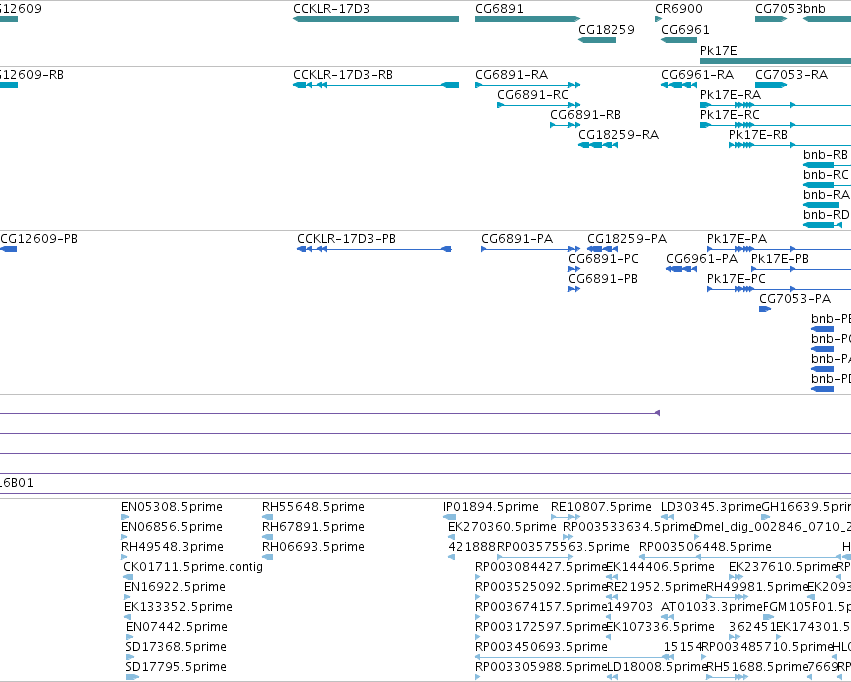Select transcript bnb-RA
Viewport: 851px width, 682px height.
click(821, 205)
